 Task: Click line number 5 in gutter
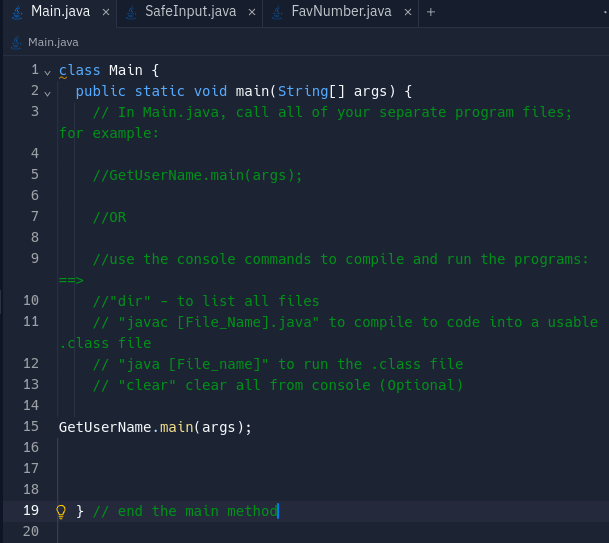[x=35, y=174]
